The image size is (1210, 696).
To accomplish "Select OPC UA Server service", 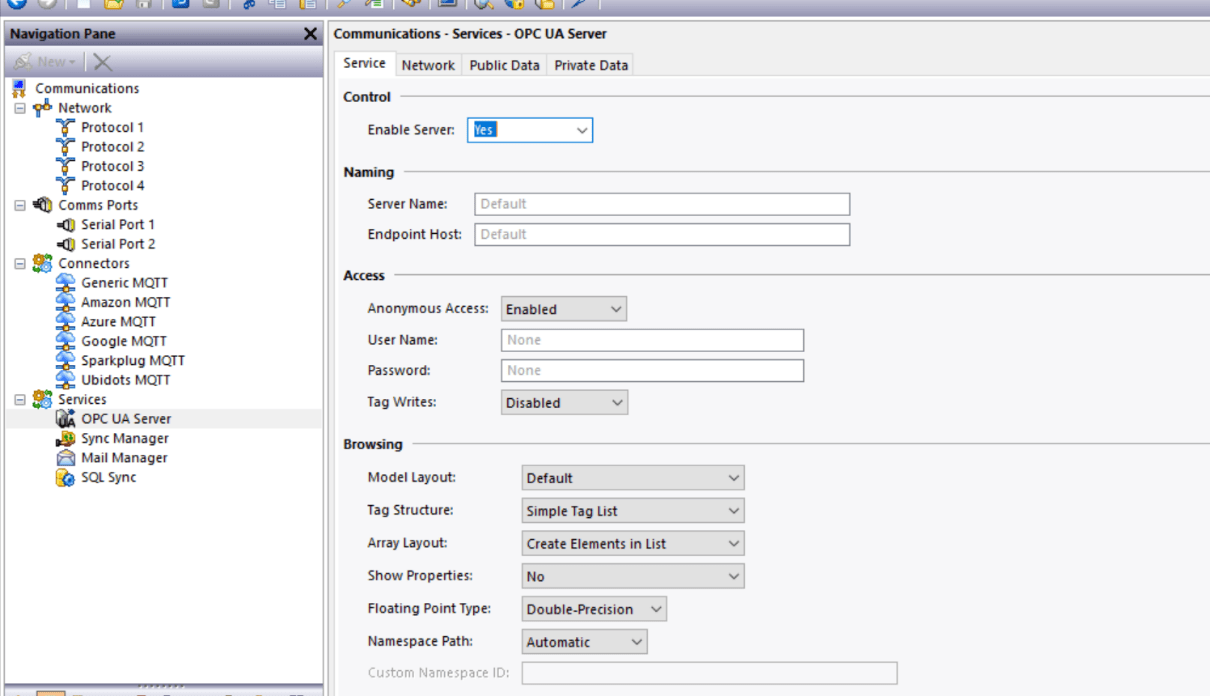I will click(126, 419).
